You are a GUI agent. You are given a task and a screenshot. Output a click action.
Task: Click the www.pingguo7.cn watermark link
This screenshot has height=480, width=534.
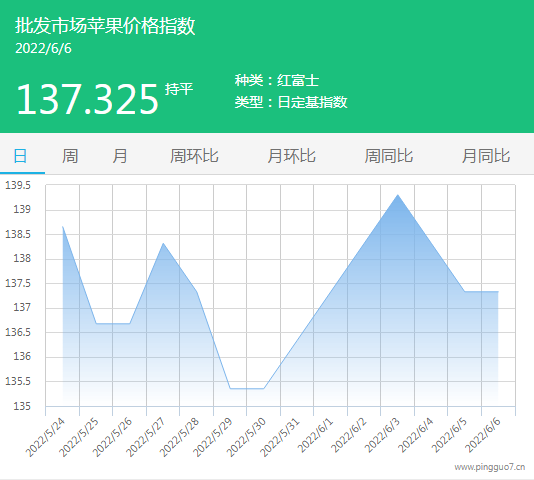point(489,467)
